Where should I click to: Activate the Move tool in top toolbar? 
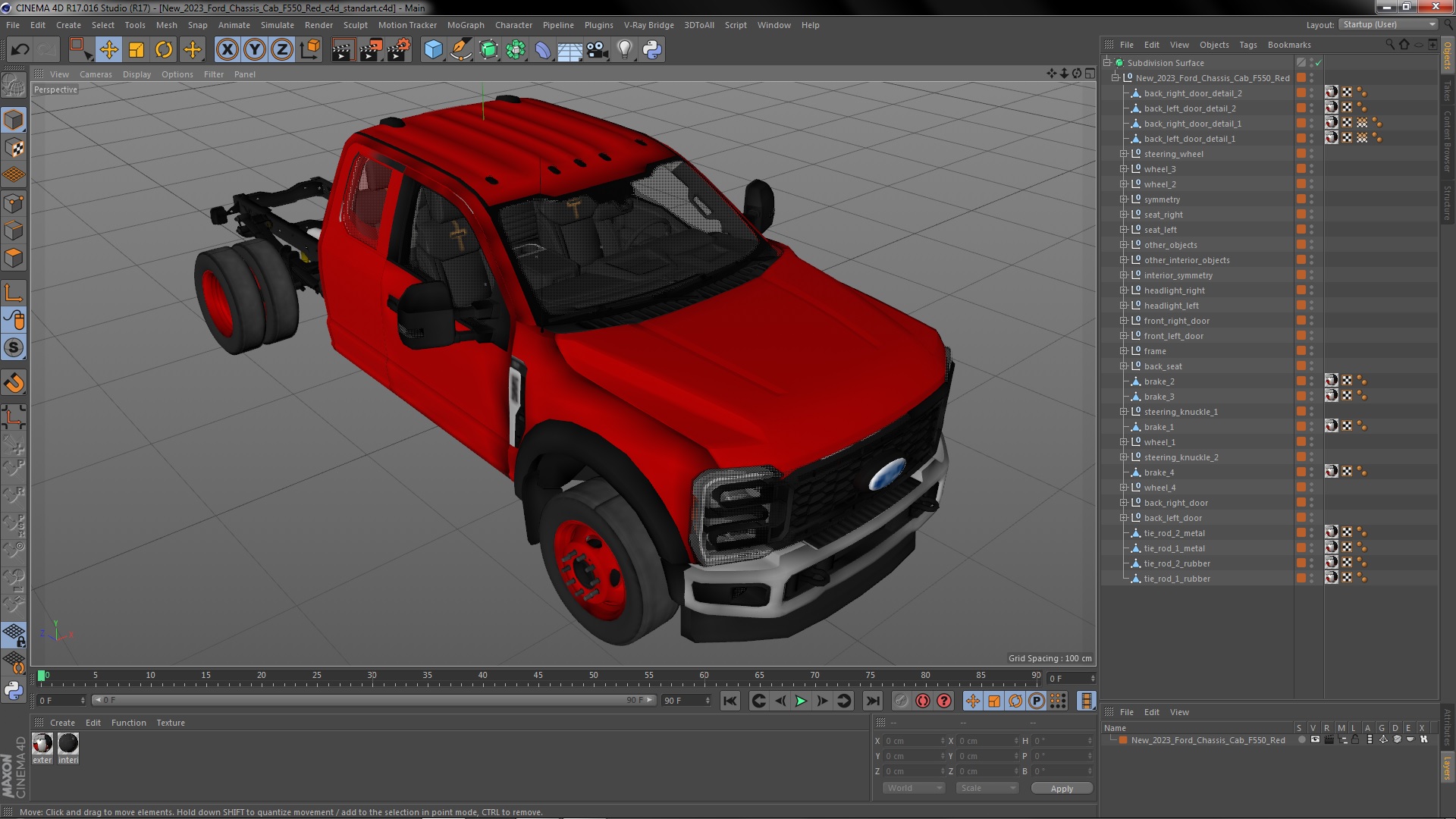(108, 50)
